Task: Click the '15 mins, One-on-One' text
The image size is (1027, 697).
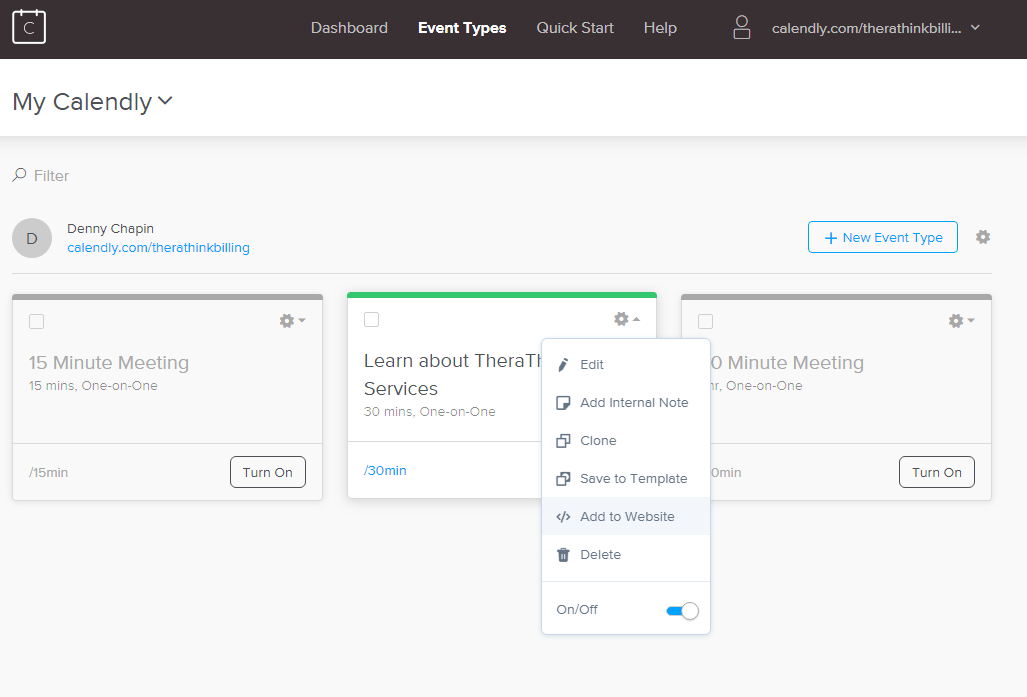Action: click(x=93, y=386)
